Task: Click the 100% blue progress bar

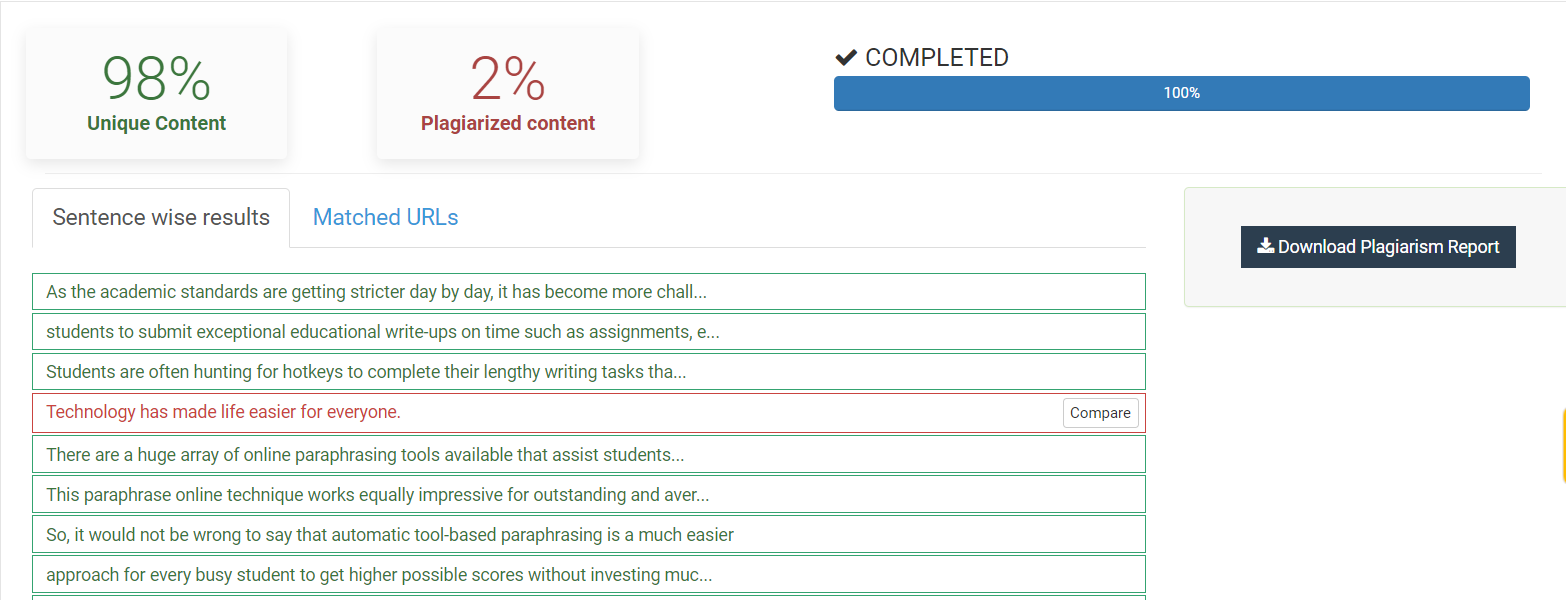Action: (1181, 93)
